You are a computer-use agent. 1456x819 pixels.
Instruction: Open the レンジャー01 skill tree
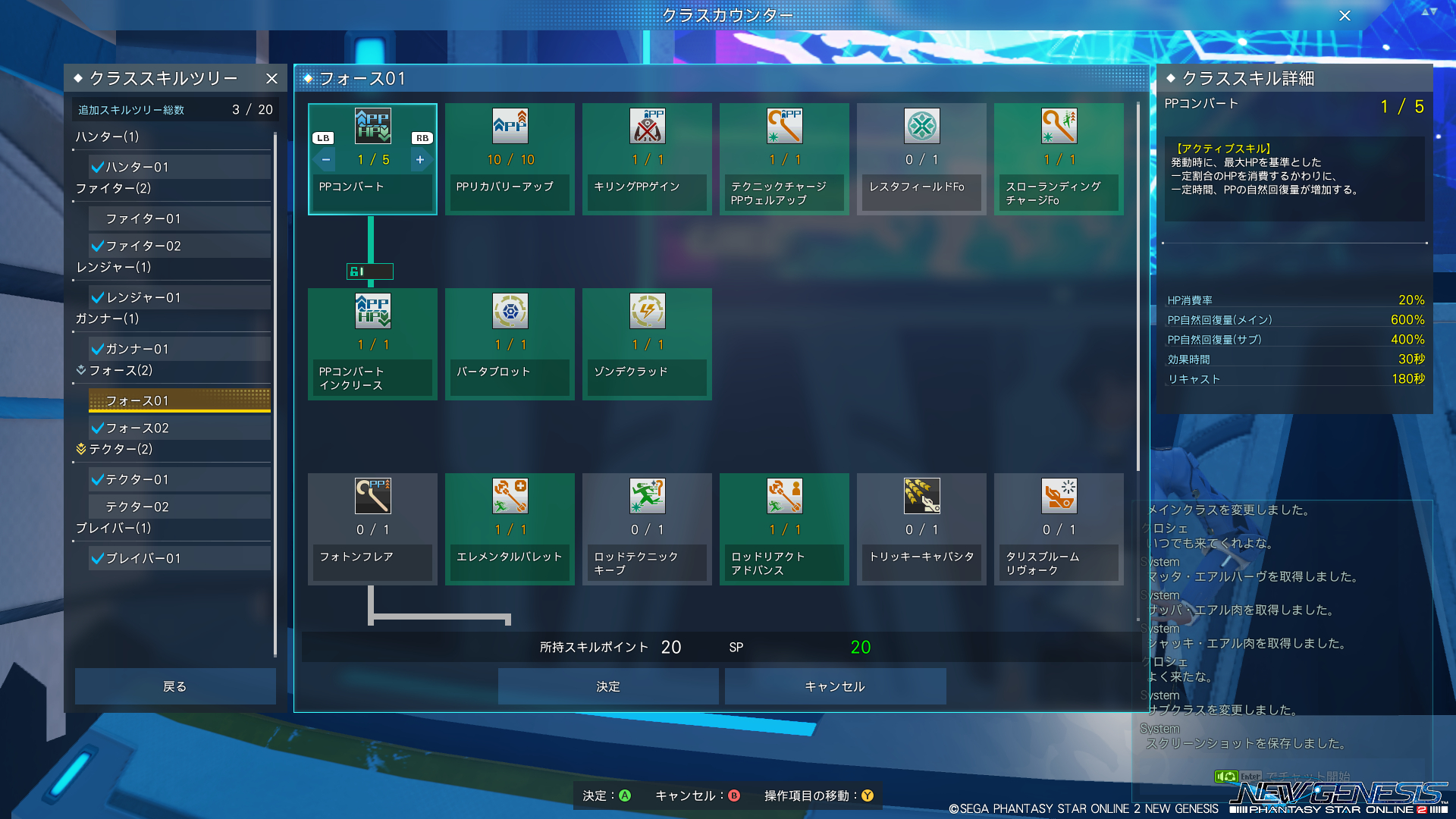pyautogui.click(x=180, y=297)
